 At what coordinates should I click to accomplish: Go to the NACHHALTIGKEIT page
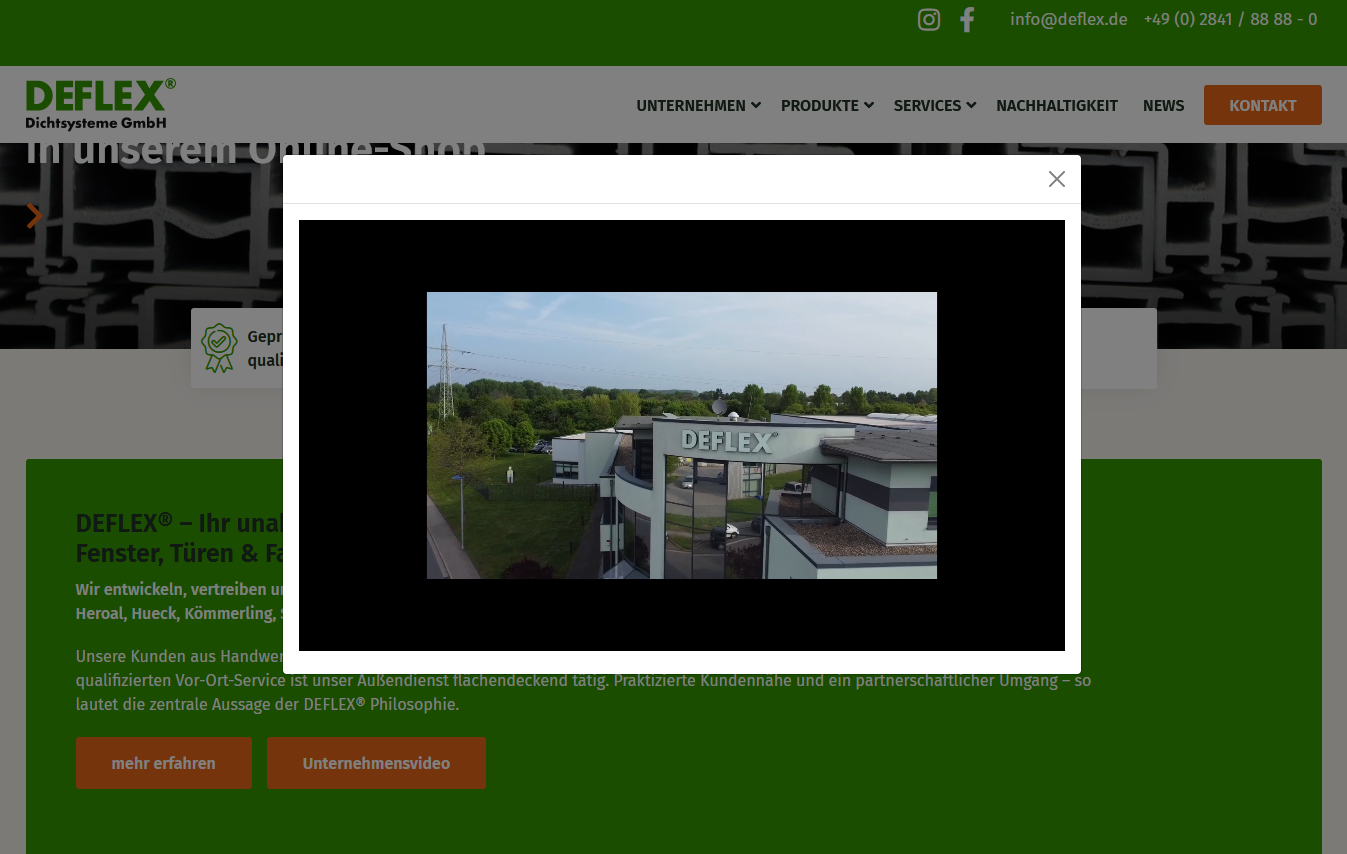pos(1056,106)
